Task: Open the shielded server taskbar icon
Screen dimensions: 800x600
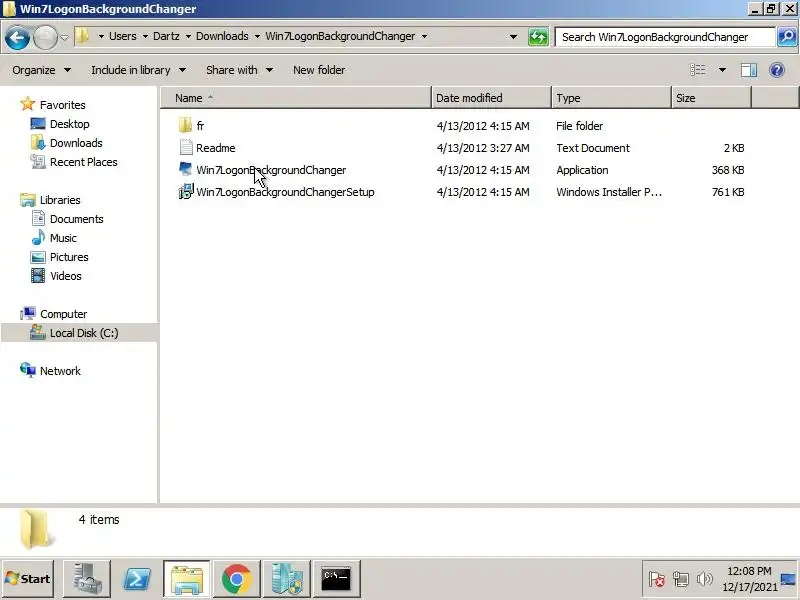Action: point(287,579)
